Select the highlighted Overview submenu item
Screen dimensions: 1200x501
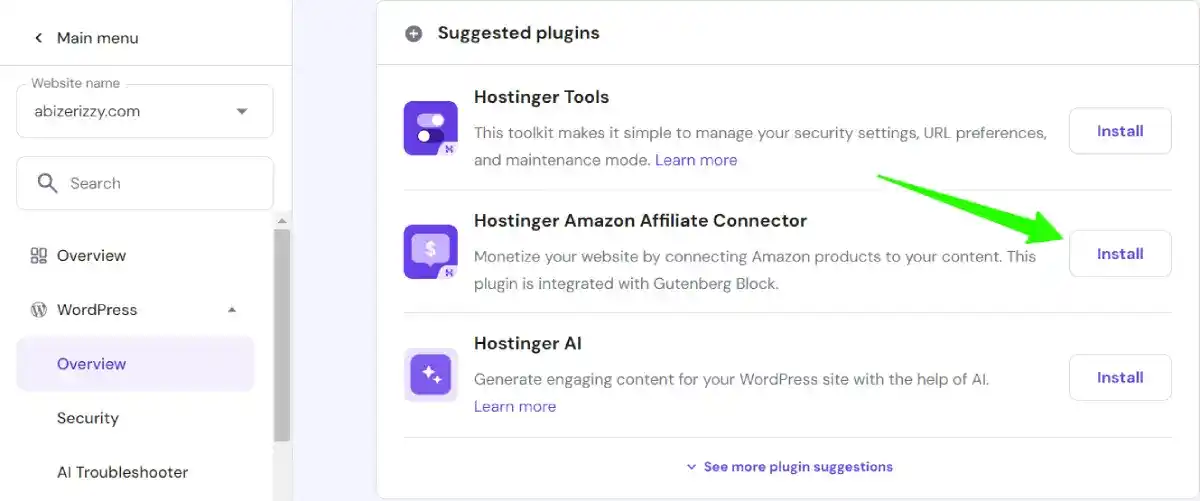[x=136, y=364]
